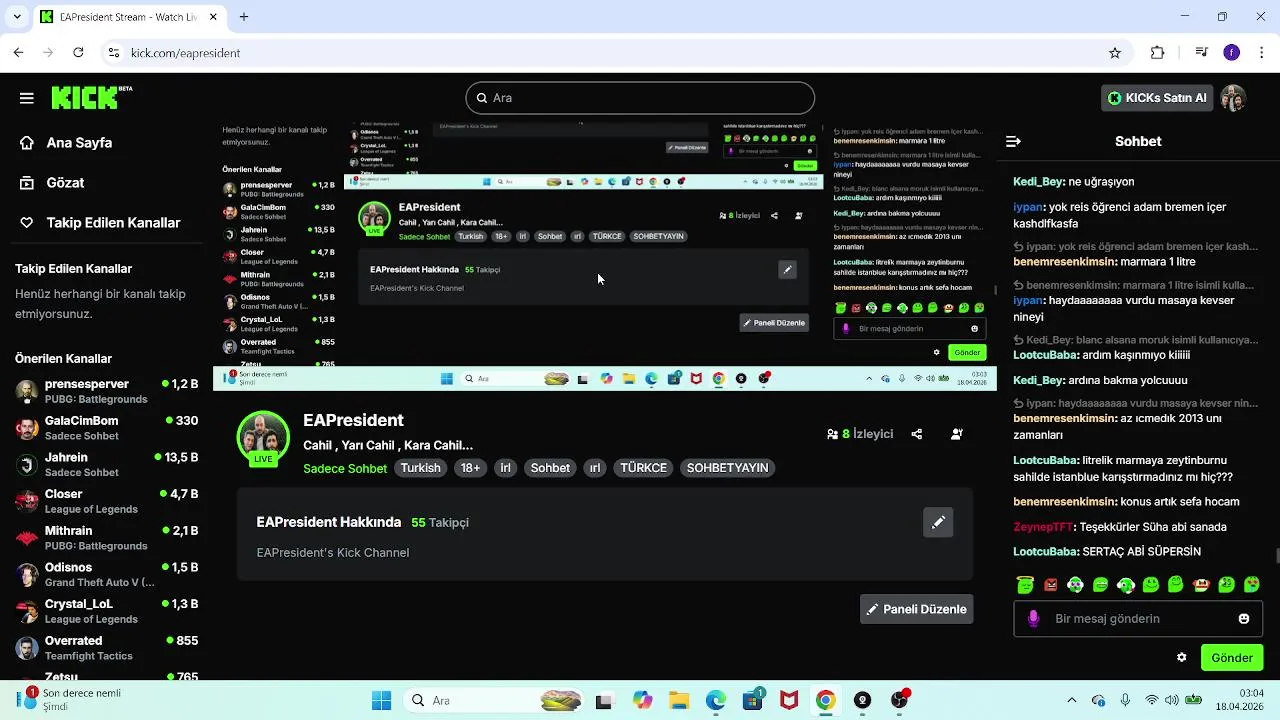This screenshot has width=1280, height=720.
Task: Click the user-check follow icon beside share
Action: tap(957, 434)
